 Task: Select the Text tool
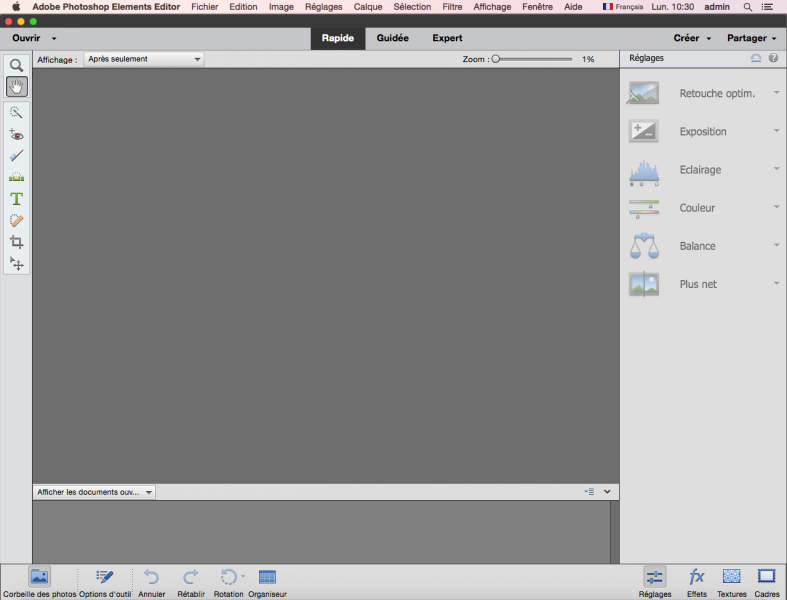[16, 199]
